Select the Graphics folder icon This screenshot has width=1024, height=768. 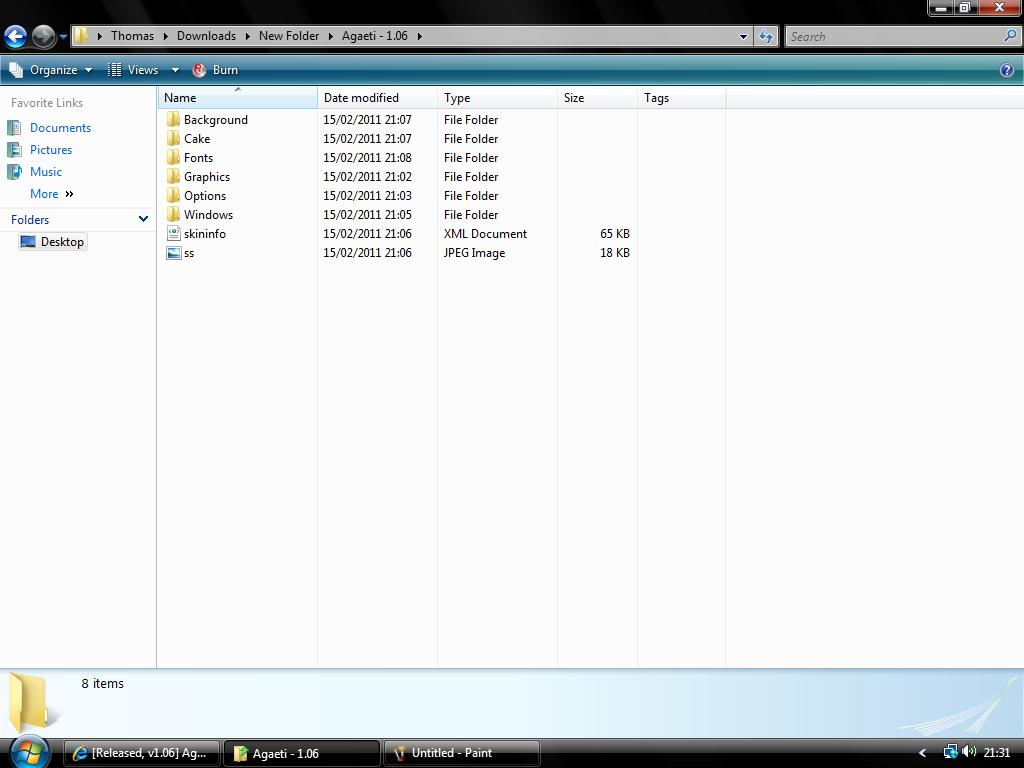pos(173,176)
